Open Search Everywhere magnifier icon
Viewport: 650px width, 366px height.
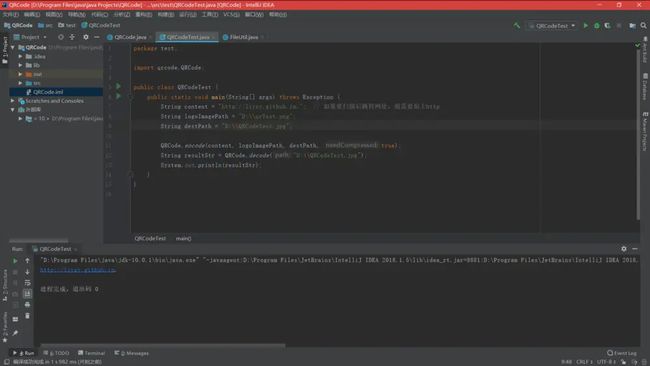[x=643, y=26]
